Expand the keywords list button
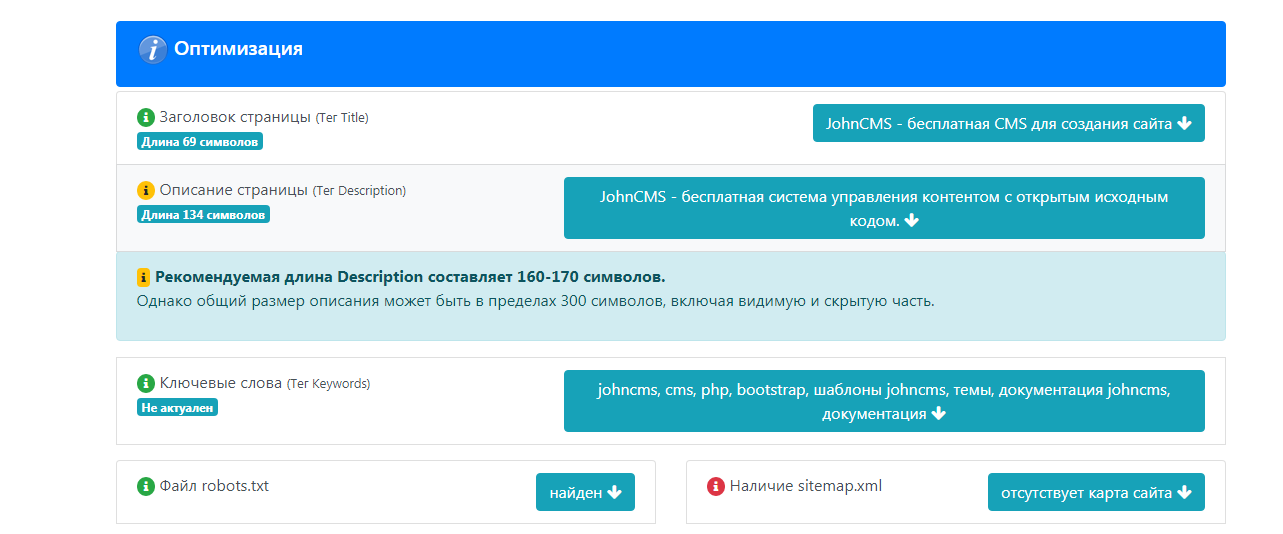The height and width of the screenshot is (534, 1283). [884, 401]
